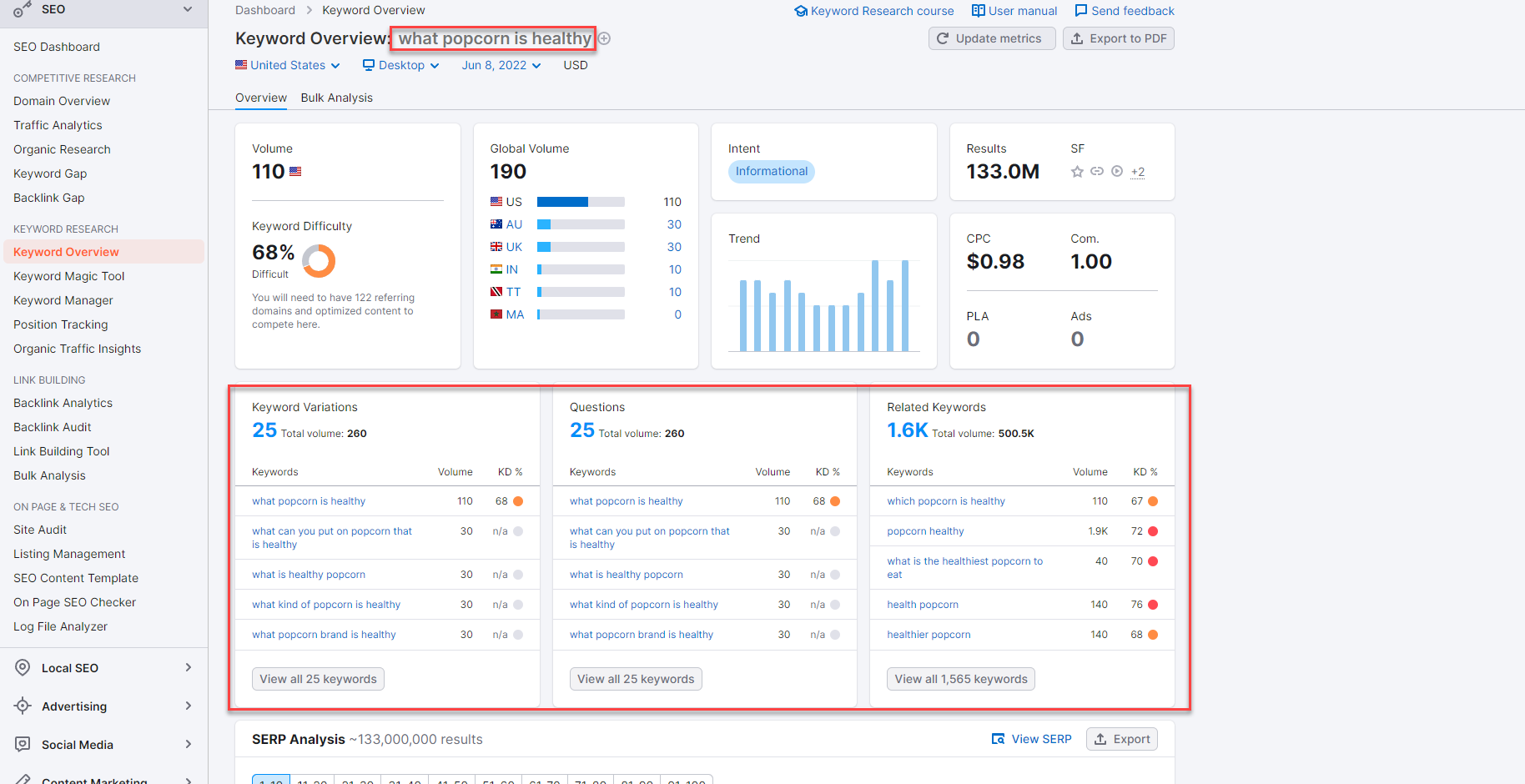
Task: Click the SERP feature star icon
Action: [1077, 171]
